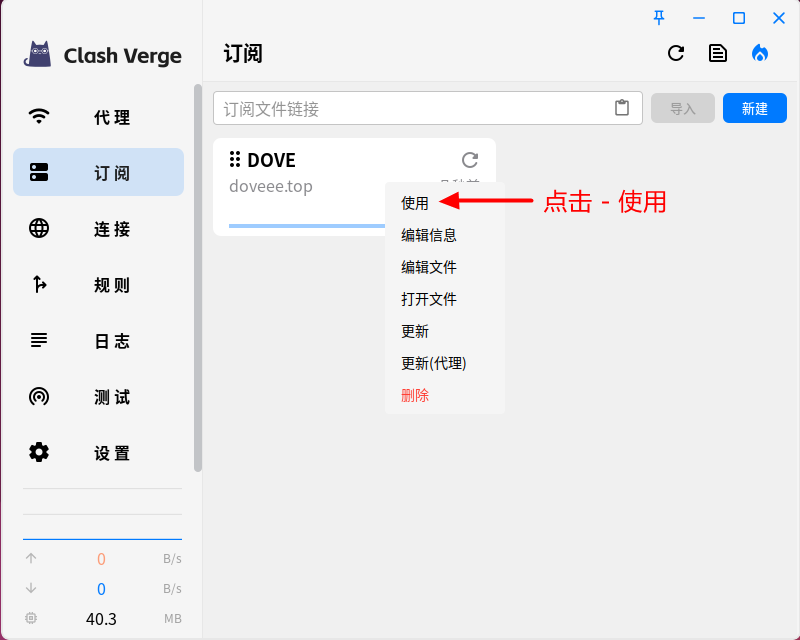800x640 pixels.
Task: Select 打开文件 in the context menu
Action: 445,299
